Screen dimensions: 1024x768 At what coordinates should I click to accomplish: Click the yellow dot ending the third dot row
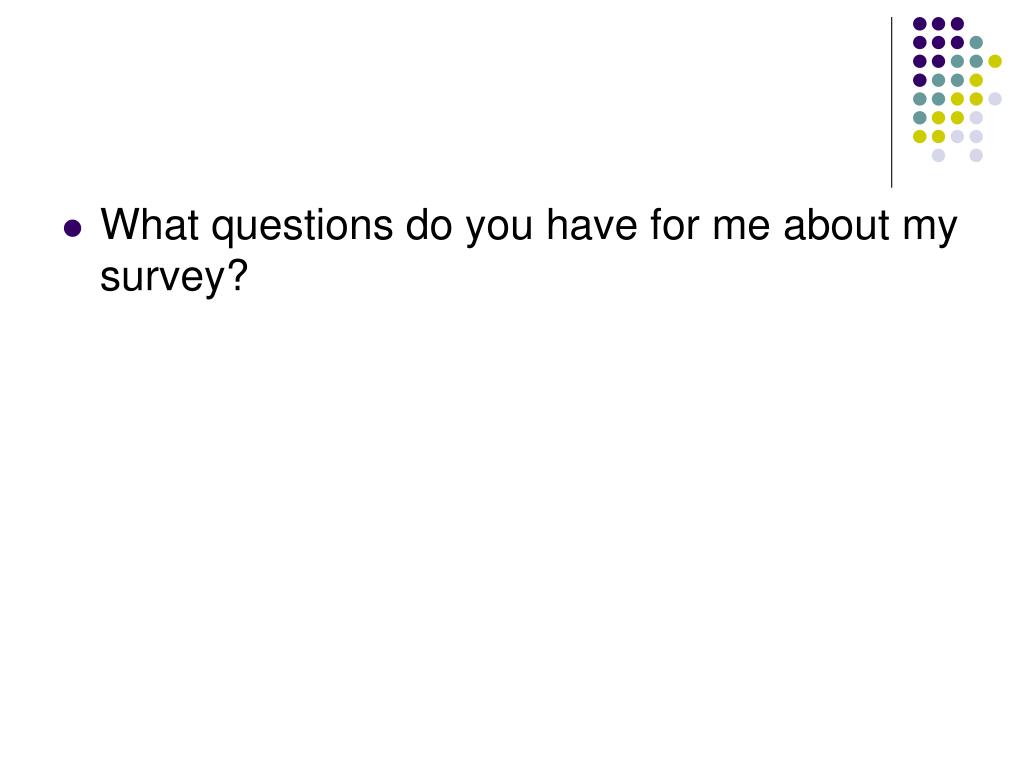point(995,61)
